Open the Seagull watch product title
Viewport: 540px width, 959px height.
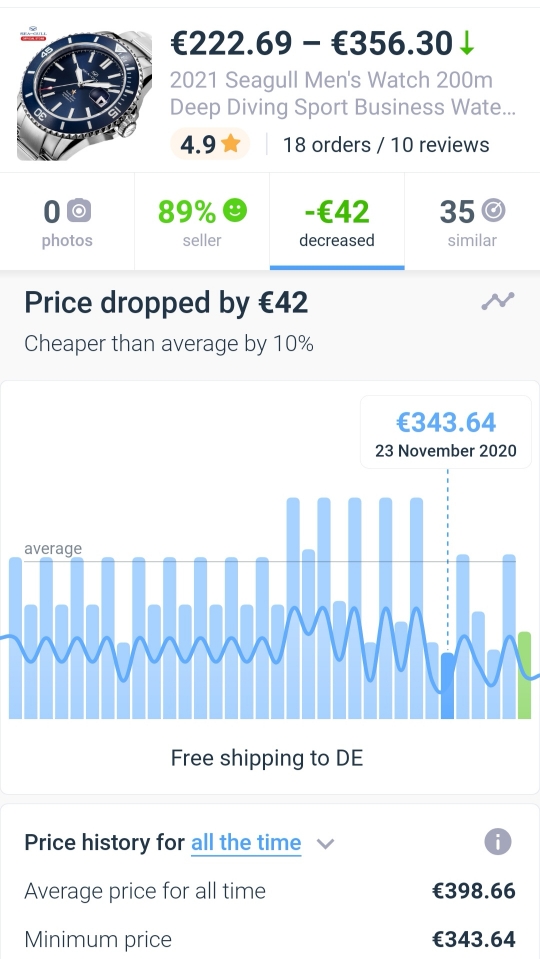(342, 94)
